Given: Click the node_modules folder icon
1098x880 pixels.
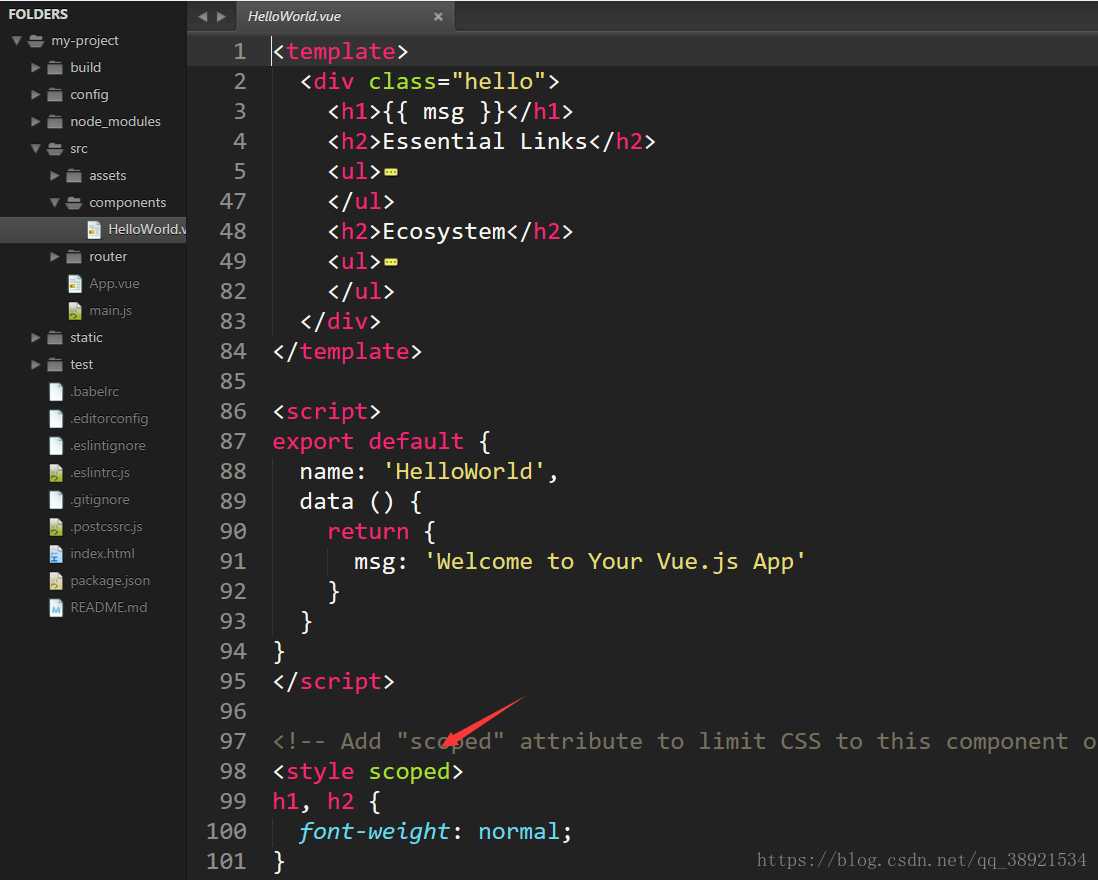Looking at the screenshot, I should 55,122.
